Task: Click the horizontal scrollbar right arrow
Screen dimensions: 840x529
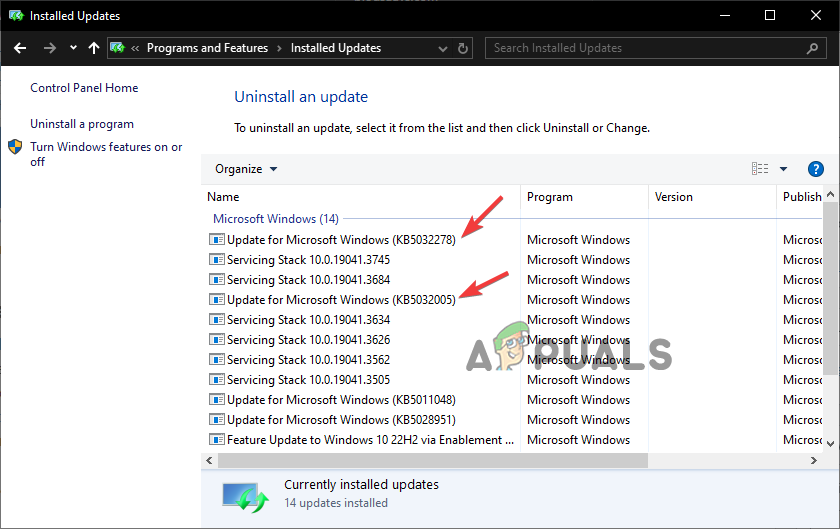Action: pyautogui.click(x=814, y=460)
